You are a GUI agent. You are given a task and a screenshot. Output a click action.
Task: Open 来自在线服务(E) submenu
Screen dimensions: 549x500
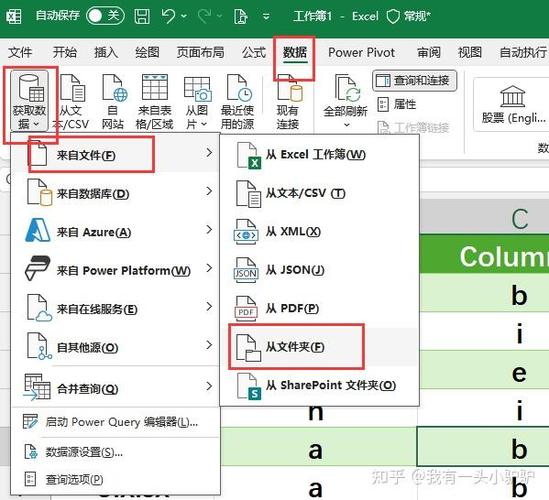pos(116,308)
